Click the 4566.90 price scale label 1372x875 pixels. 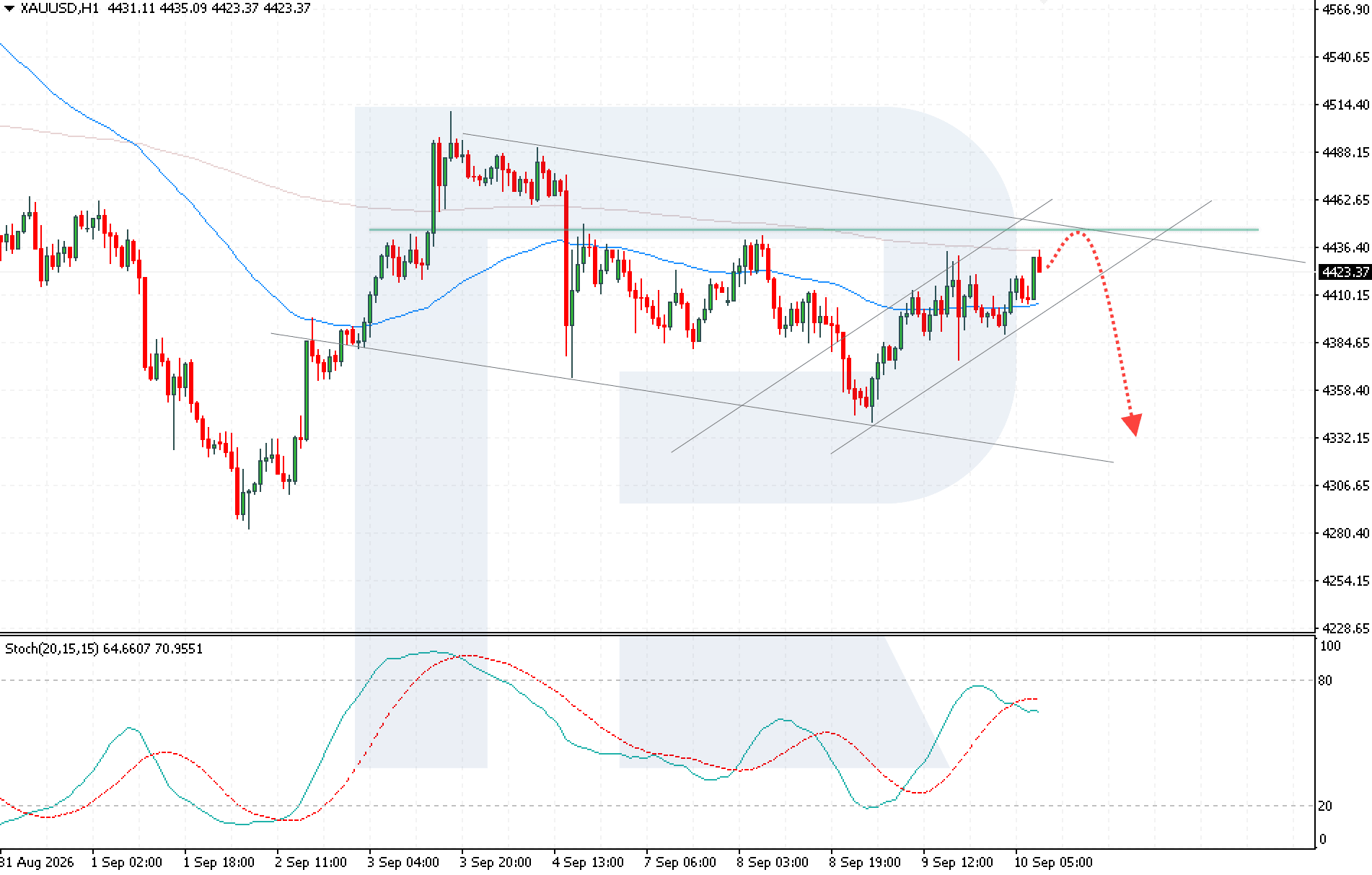click(x=1345, y=9)
